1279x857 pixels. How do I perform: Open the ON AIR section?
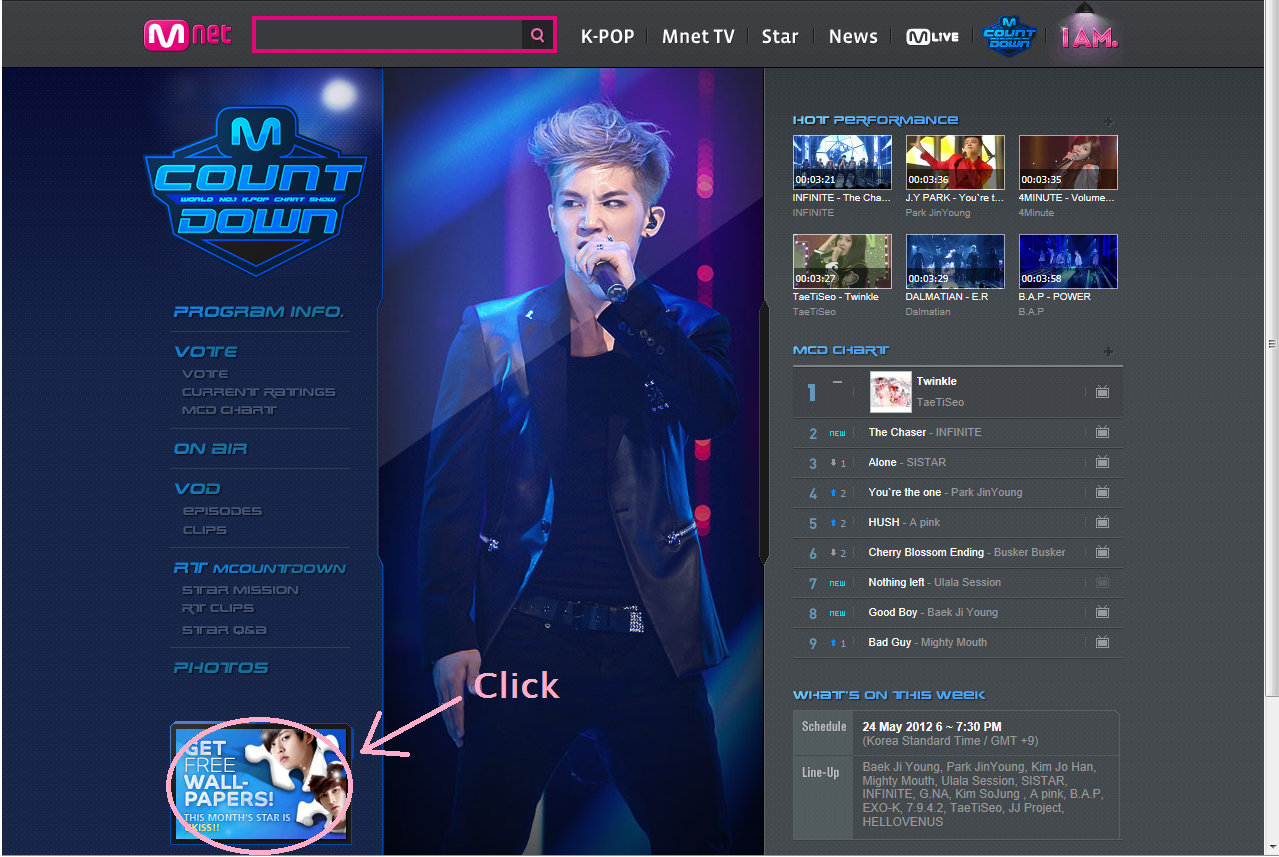pyautogui.click(x=210, y=448)
